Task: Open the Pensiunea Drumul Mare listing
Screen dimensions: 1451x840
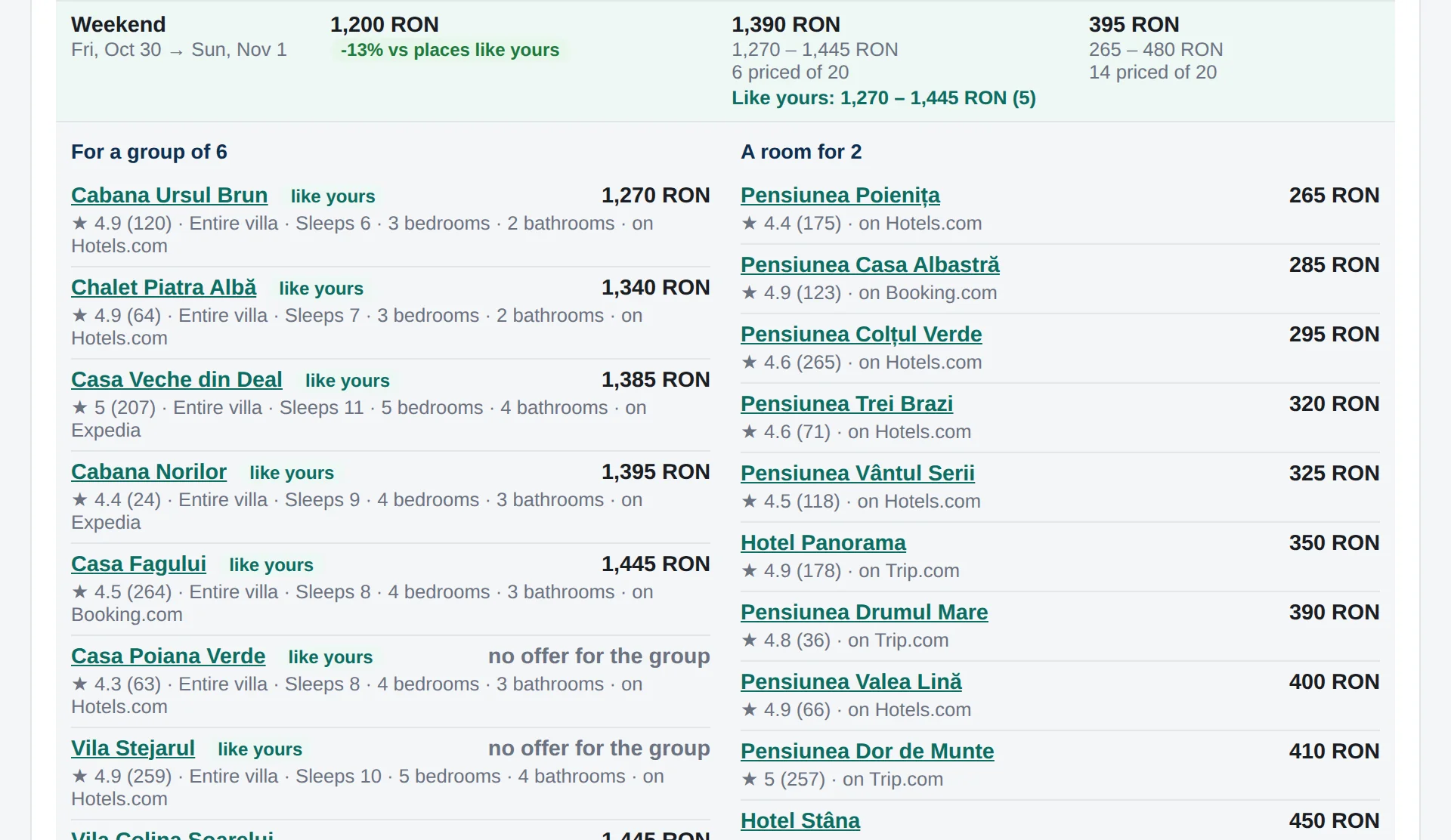Action: click(x=865, y=612)
